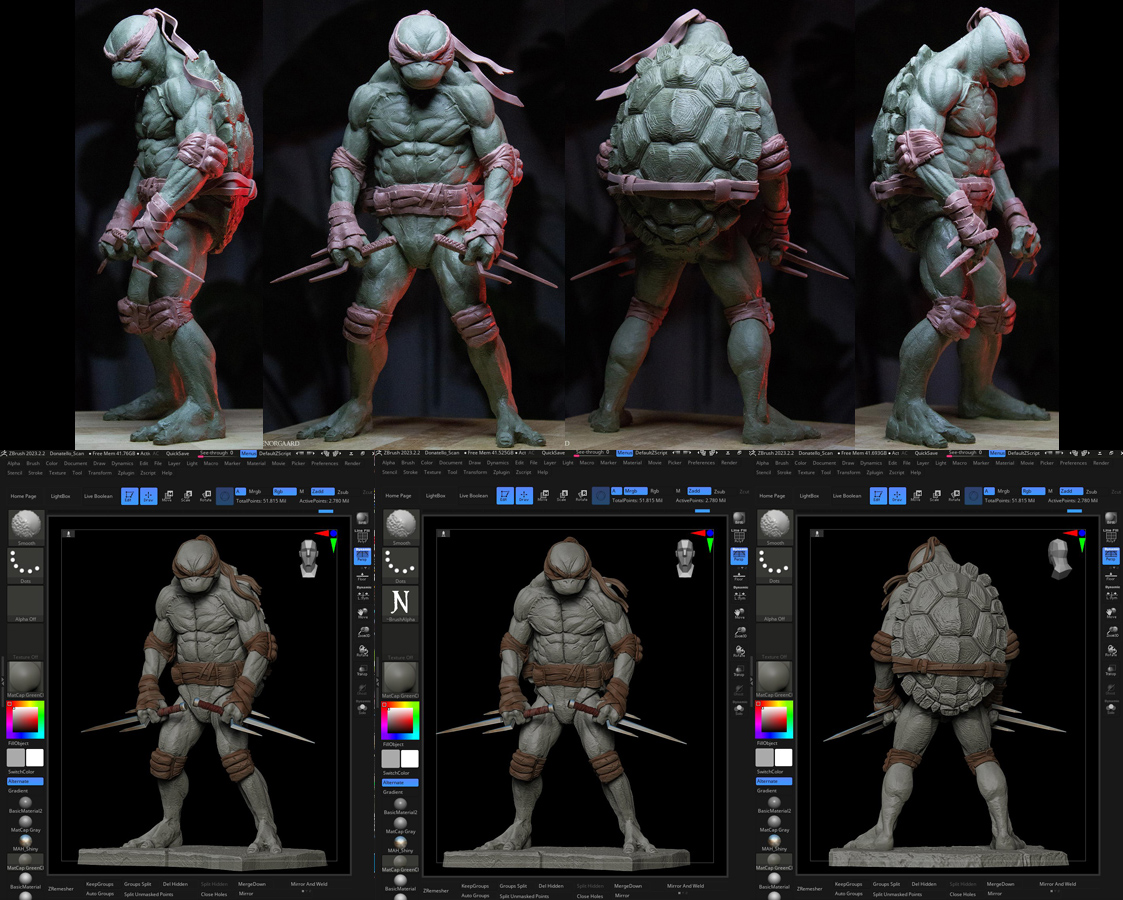Select Move gizmo mode in left ZBrush window
Viewport: 1123px width, 900px height.
click(x=167, y=495)
